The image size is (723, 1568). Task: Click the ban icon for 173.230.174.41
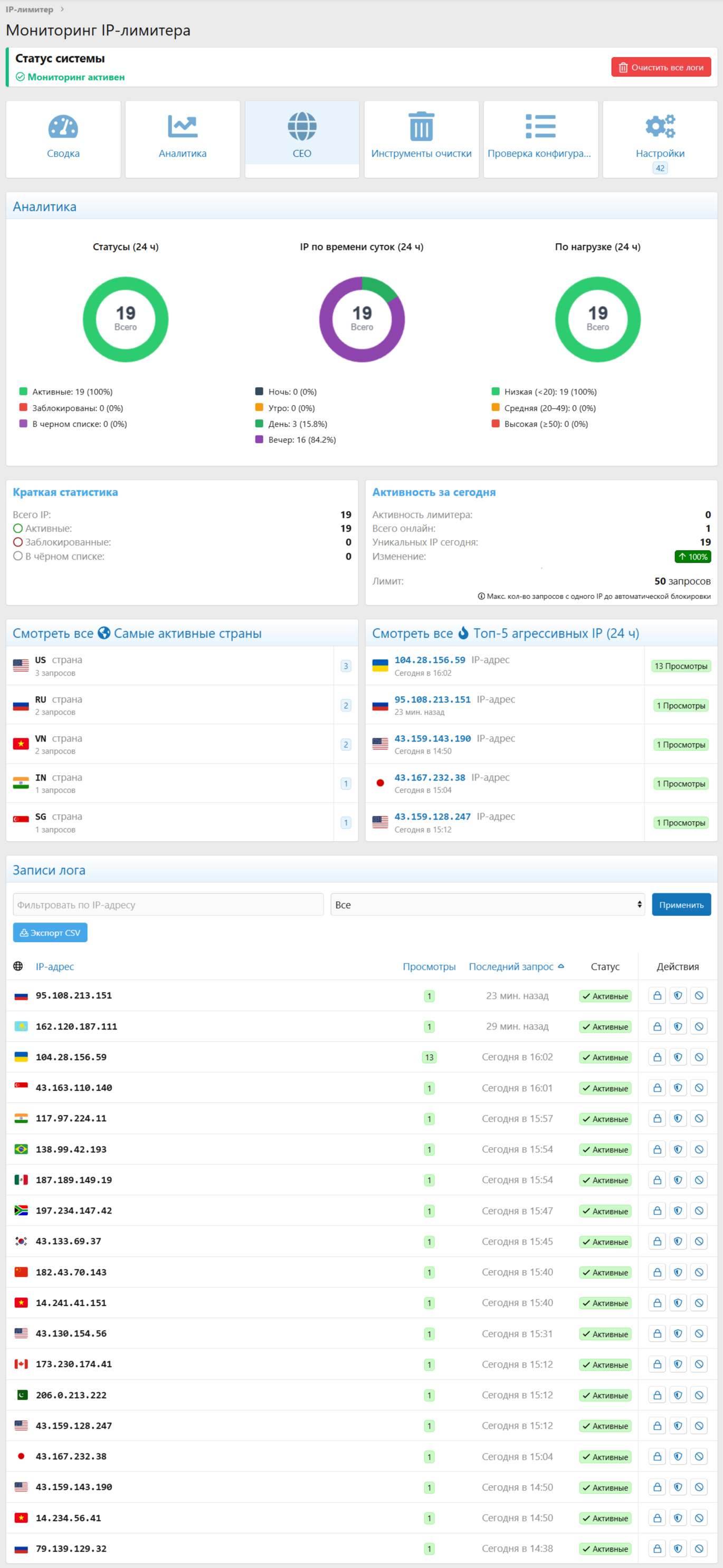pyautogui.click(x=699, y=1364)
